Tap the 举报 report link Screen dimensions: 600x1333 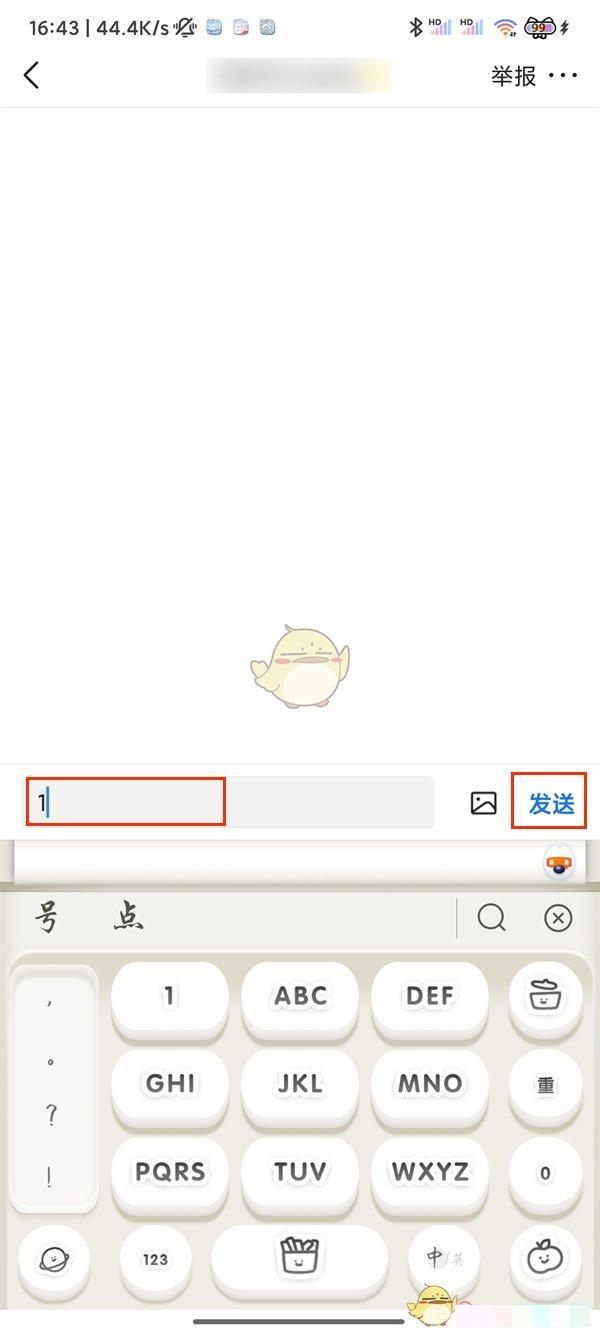point(513,76)
